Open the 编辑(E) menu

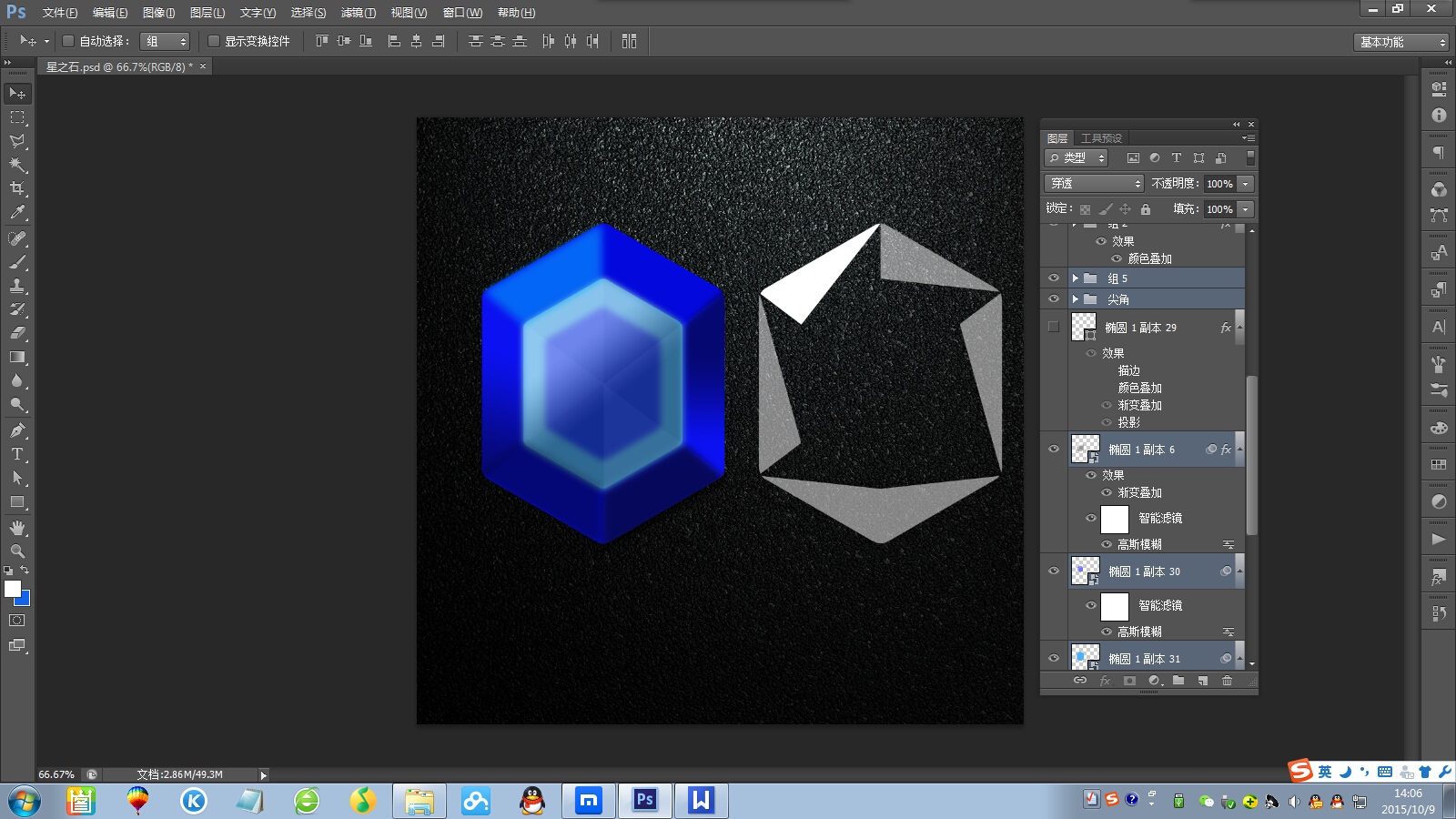point(110,13)
